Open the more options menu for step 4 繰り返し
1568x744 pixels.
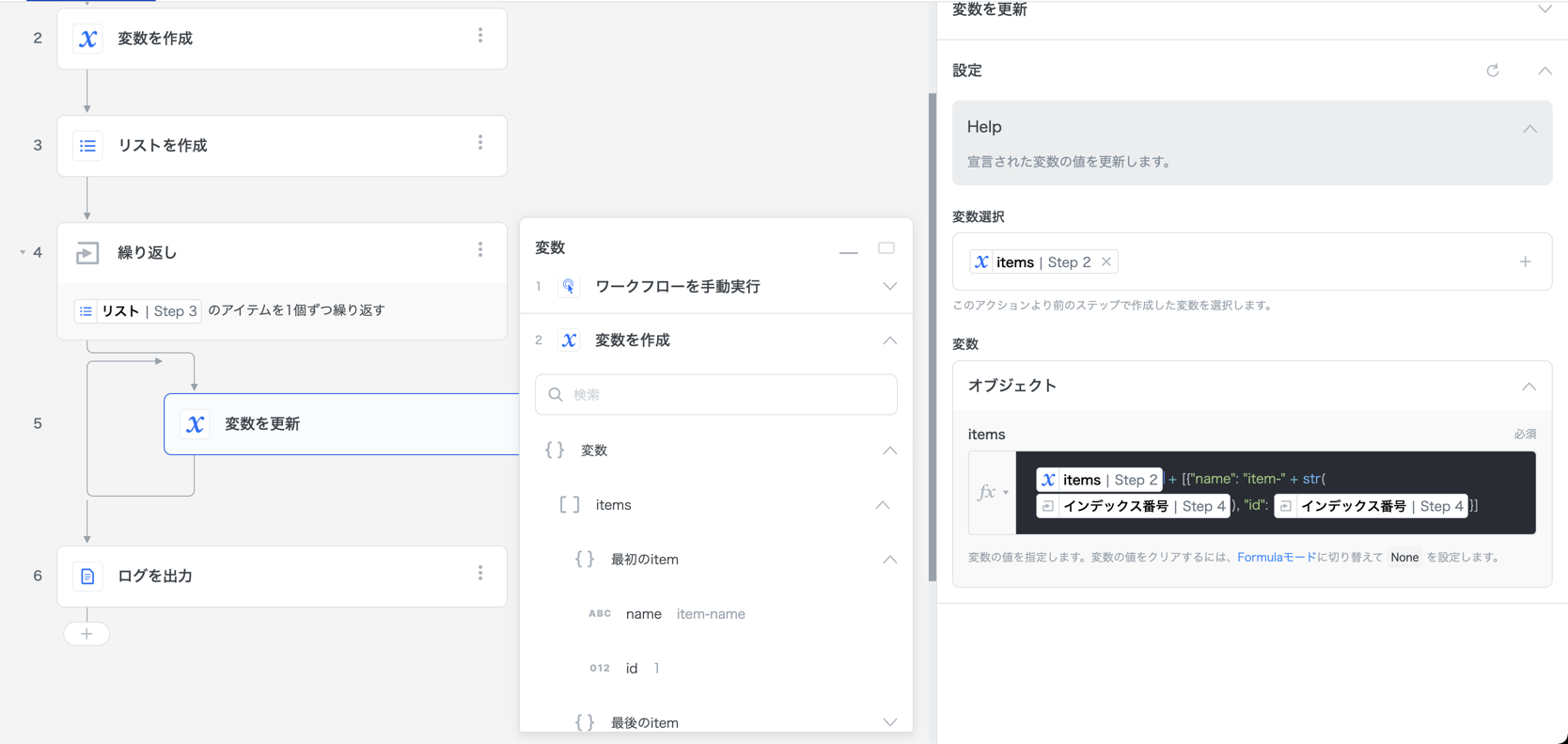(x=480, y=250)
